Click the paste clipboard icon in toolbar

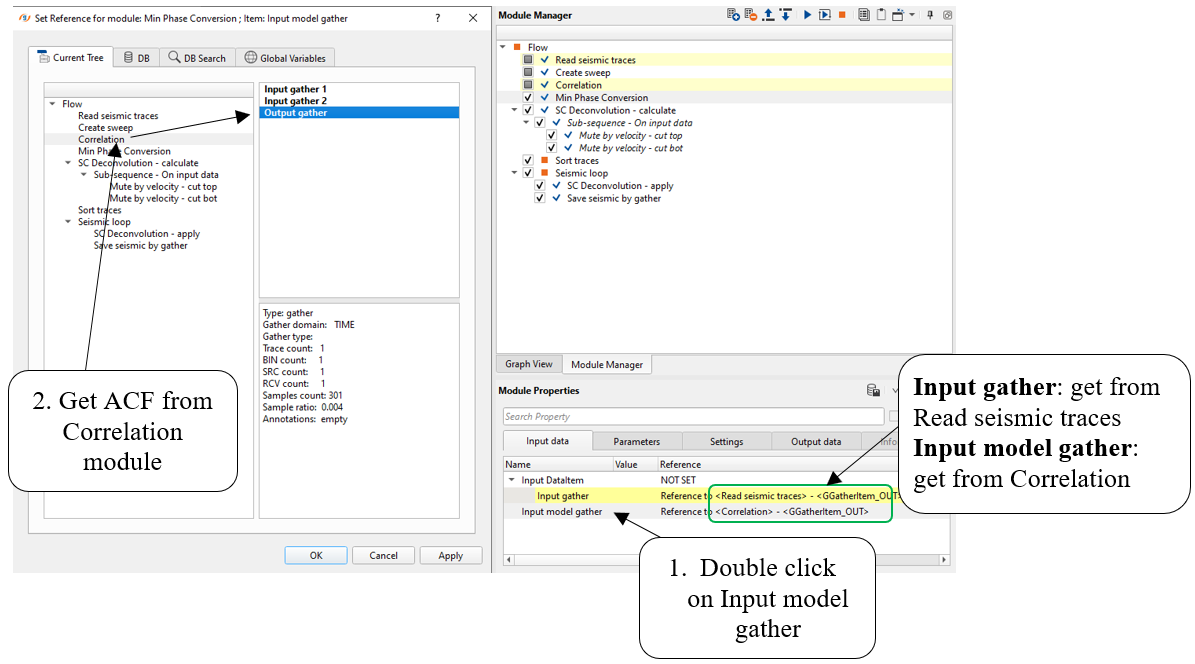[x=880, y=15]
